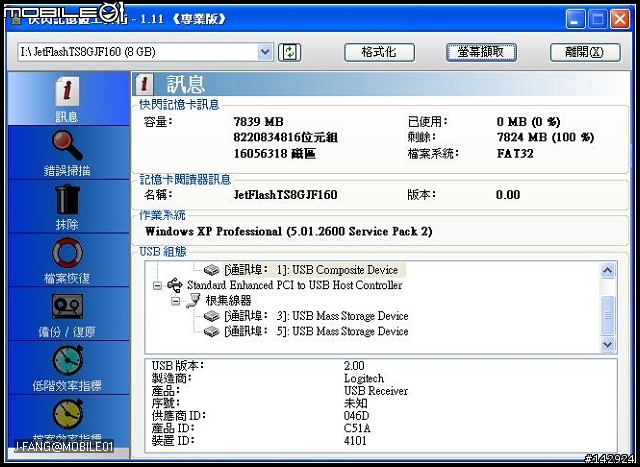640x467 pixels.
Task: Click the 0.00 version value
Action: [508, 195]
